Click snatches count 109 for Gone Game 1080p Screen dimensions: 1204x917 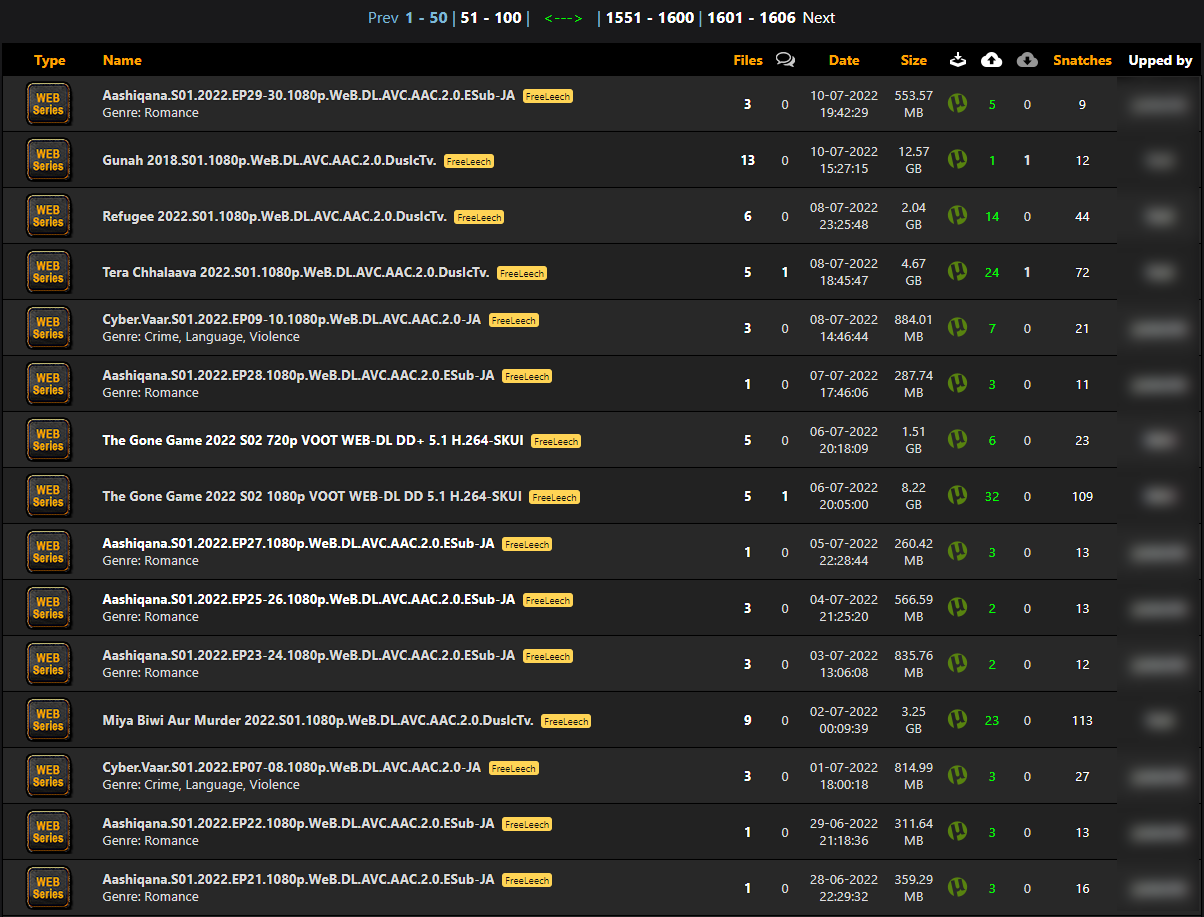coord(1082,496)
